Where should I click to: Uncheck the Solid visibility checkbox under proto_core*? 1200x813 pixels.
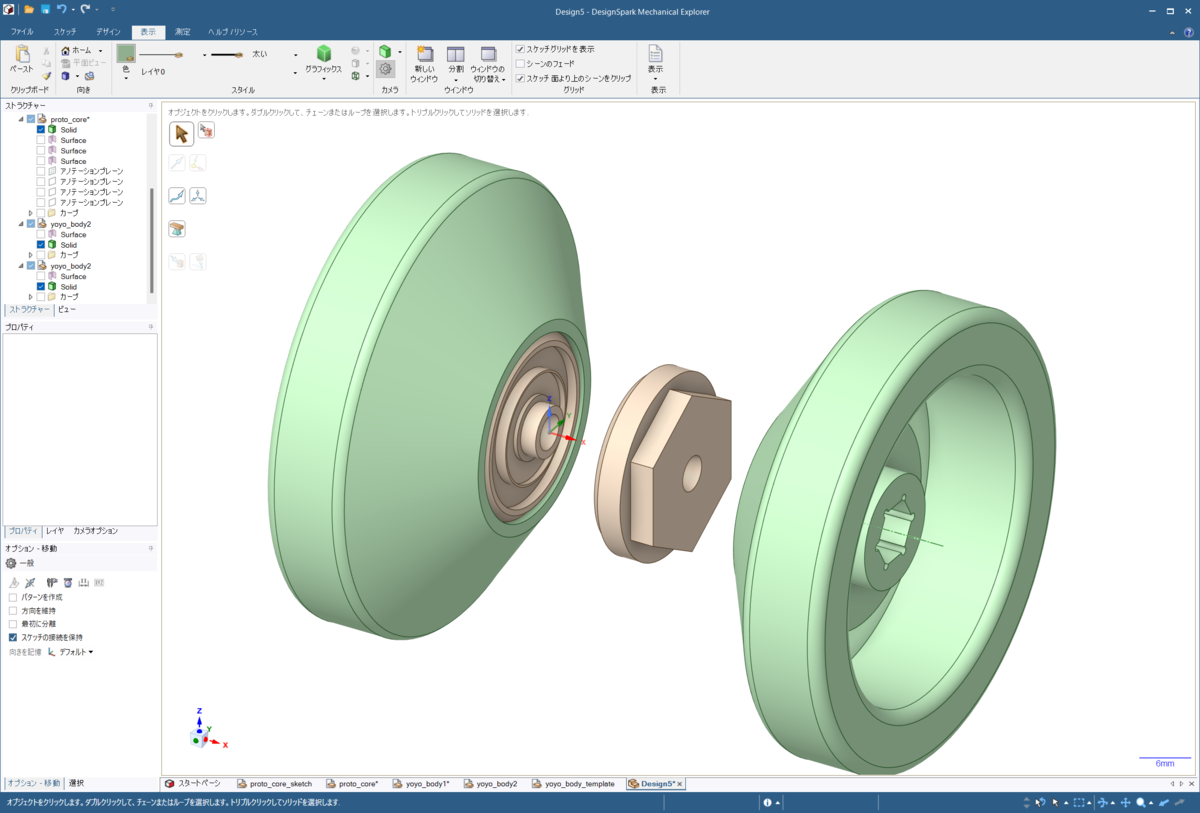point(41,130)
